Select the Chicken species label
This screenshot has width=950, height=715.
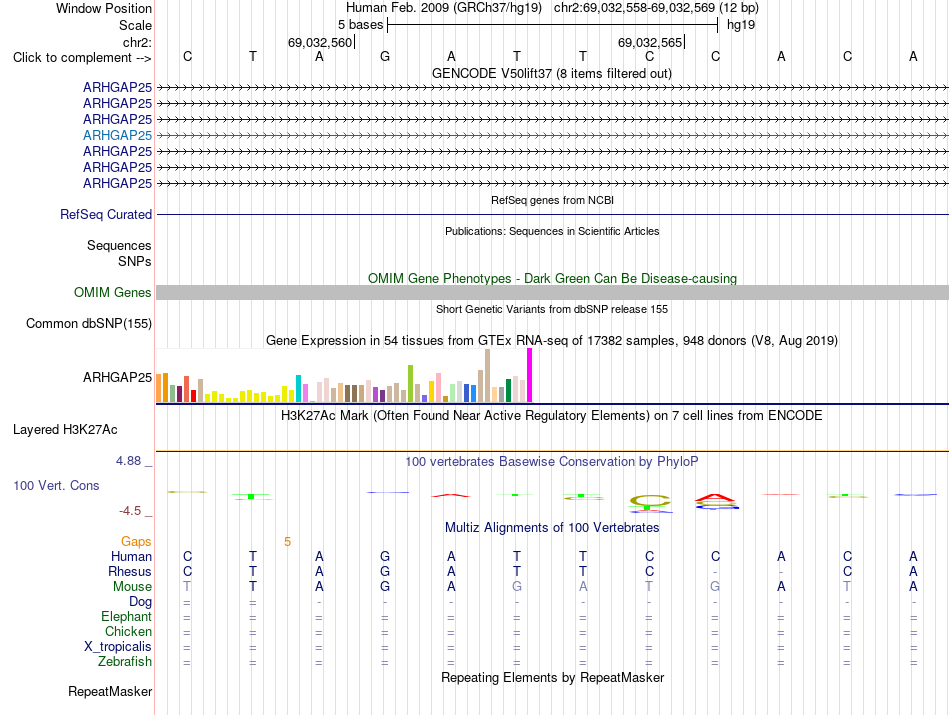pos(128,631)
